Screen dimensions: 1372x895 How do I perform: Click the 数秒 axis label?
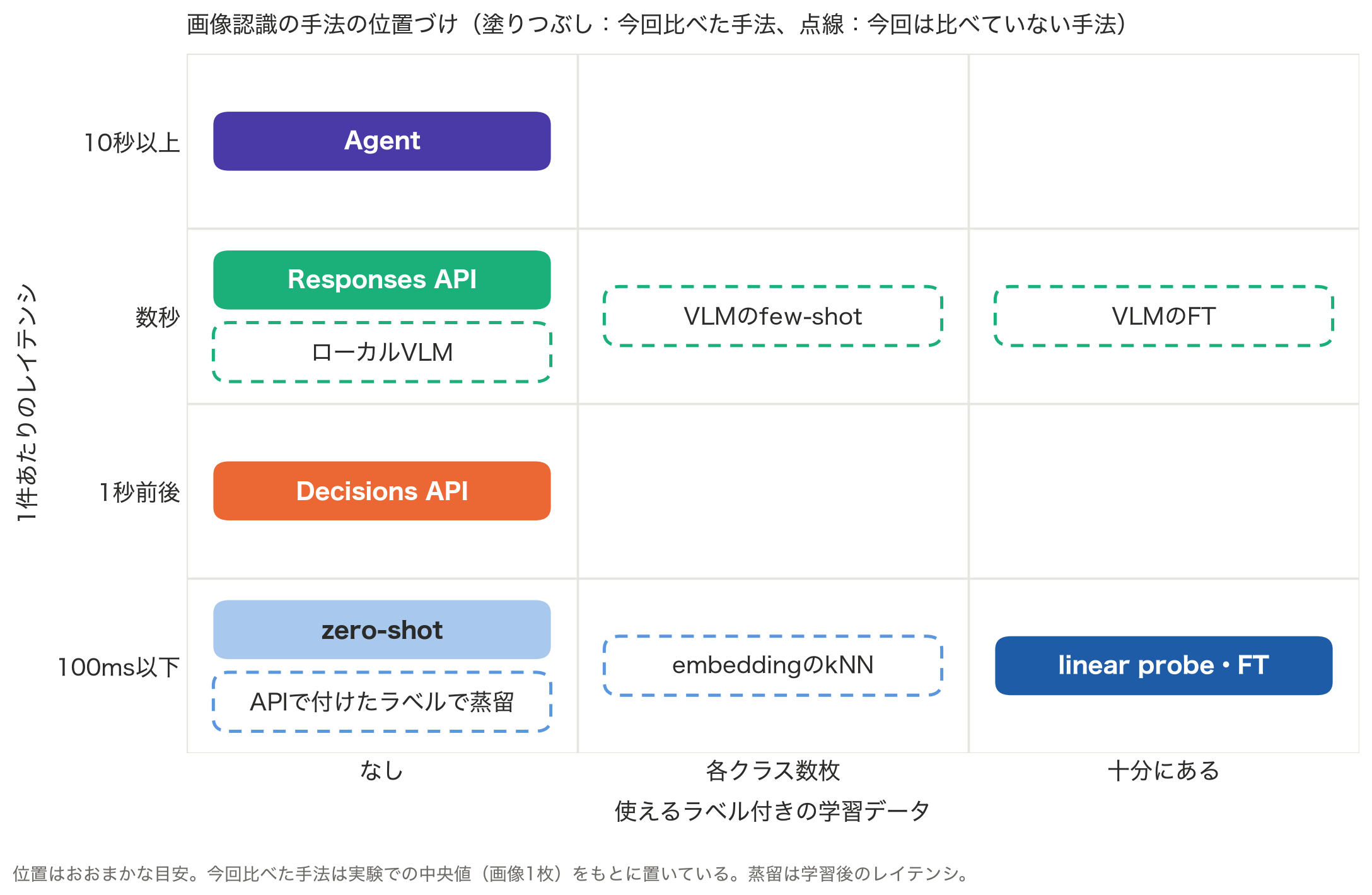(x=158, y=317)
